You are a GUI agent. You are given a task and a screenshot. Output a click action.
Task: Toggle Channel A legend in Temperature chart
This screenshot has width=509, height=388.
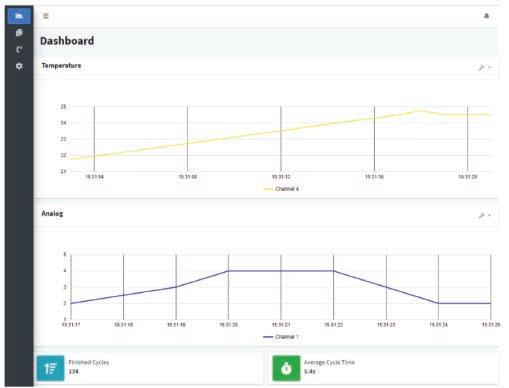pos(281,189)
